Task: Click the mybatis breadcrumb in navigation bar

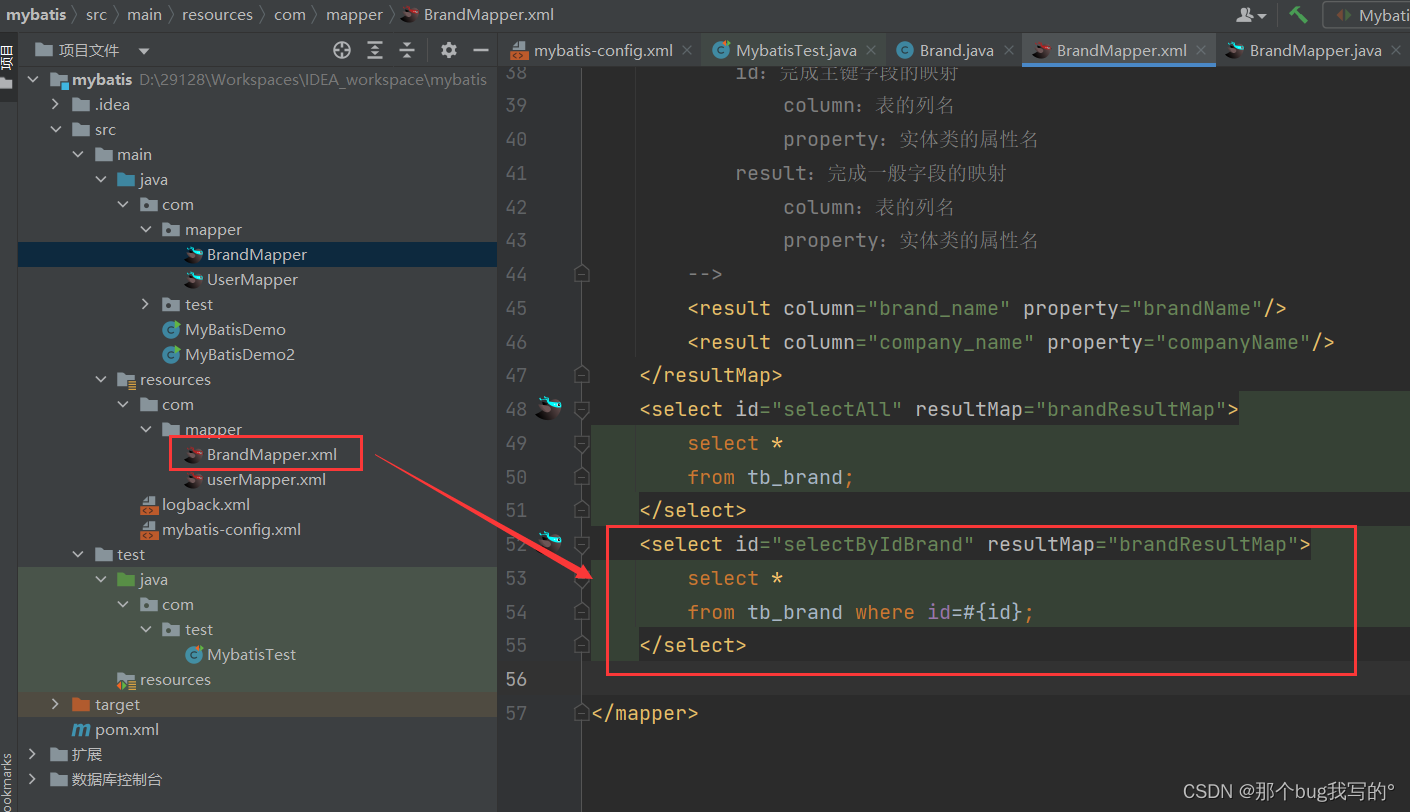Action: [x=36, y=15]
